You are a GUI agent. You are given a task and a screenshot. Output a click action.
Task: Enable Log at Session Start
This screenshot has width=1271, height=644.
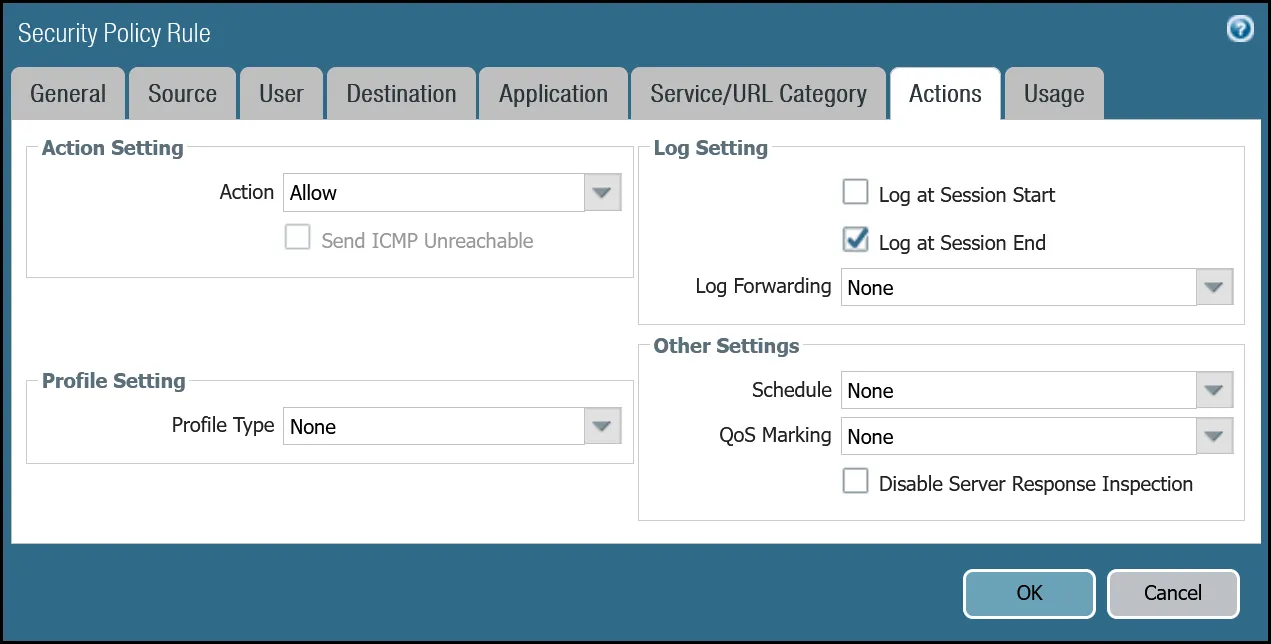point(855,191)
